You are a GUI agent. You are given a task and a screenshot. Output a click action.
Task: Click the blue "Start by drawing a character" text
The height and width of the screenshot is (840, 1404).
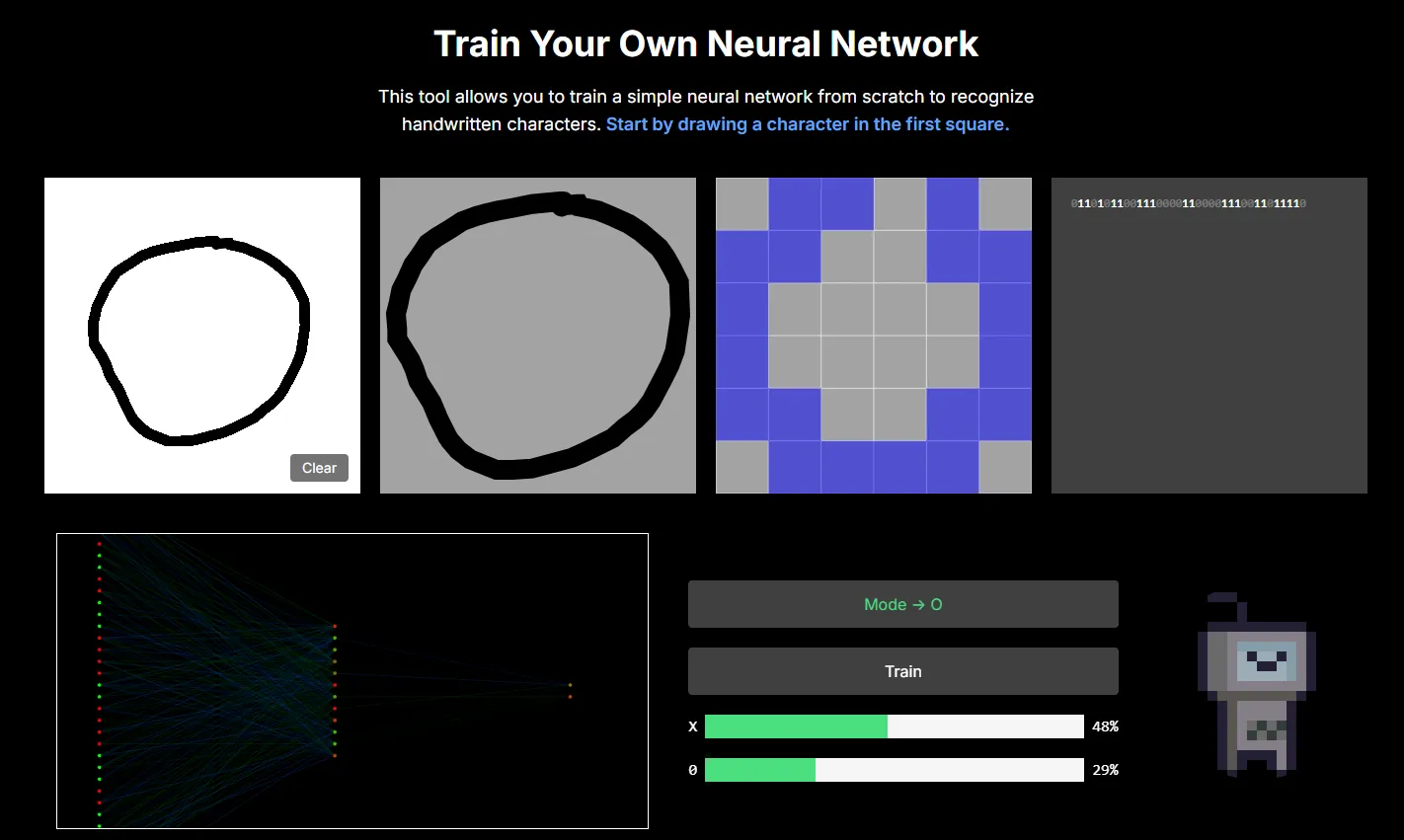click(x=807, y=124)
